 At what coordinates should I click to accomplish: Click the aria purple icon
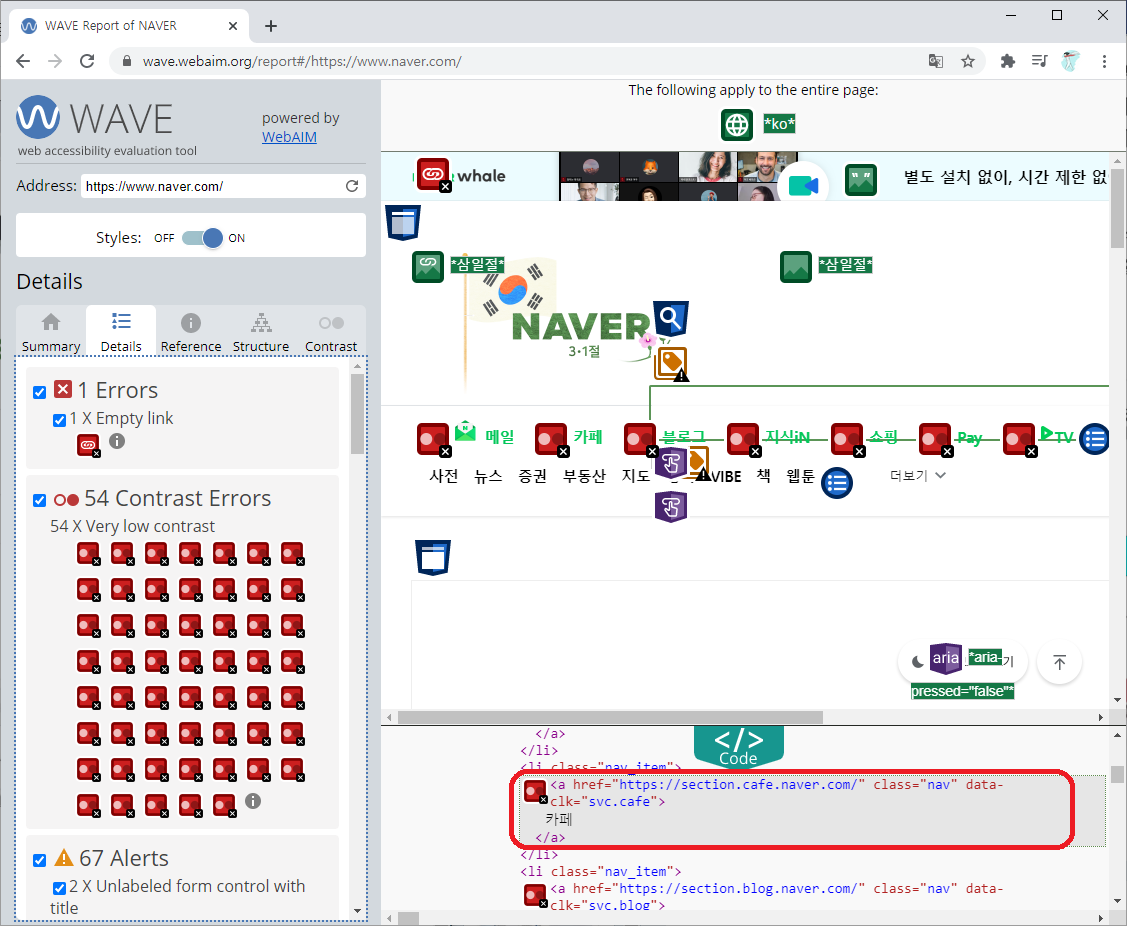click(x=945, y=658)
